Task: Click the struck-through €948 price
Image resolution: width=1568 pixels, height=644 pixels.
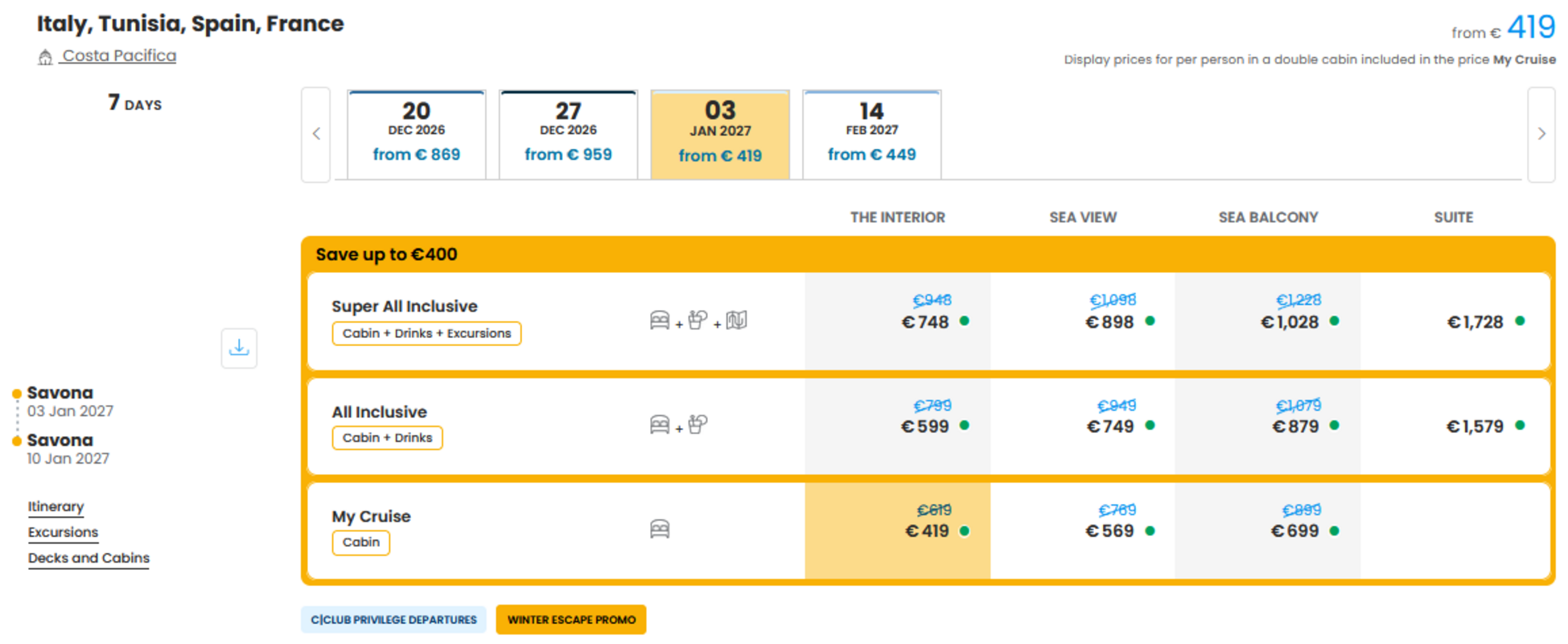Action: click(932, 300)
